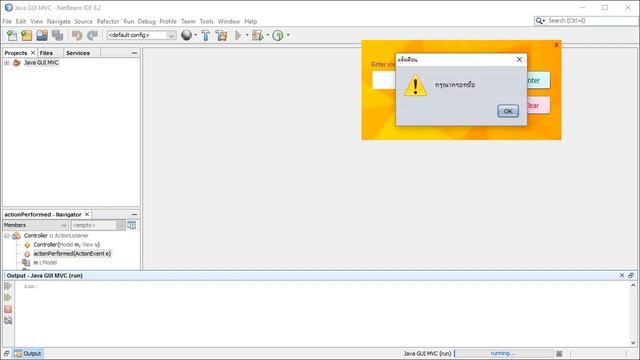Open the Tools menu

tap(207, 21)
